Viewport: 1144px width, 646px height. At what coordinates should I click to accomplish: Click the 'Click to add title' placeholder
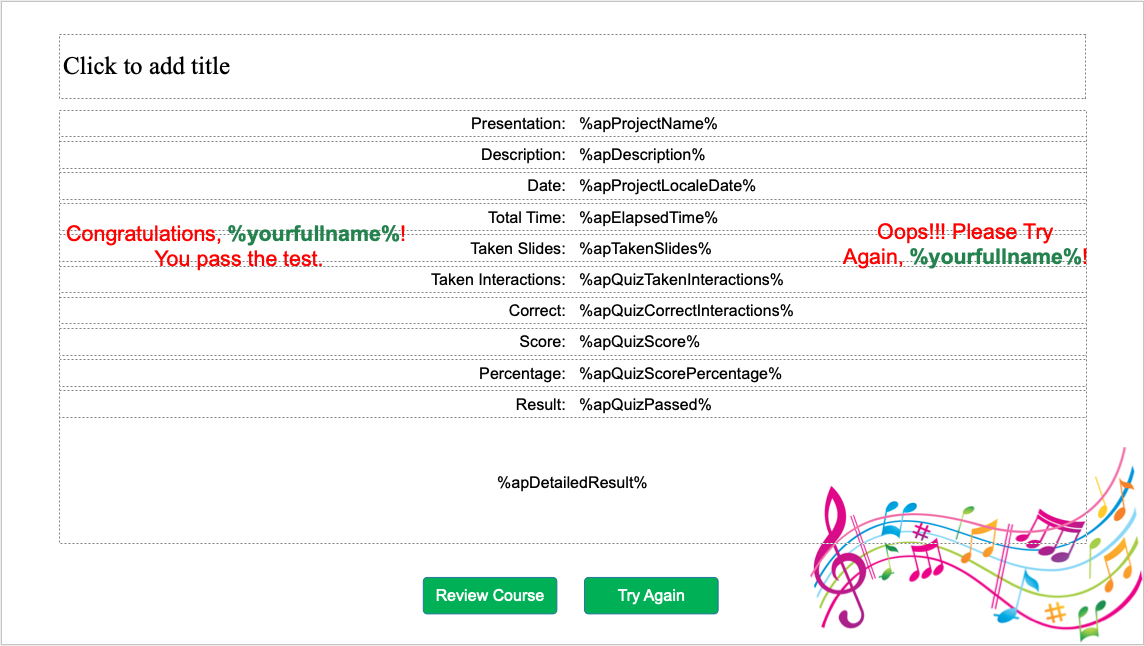[x=147, y=66]
